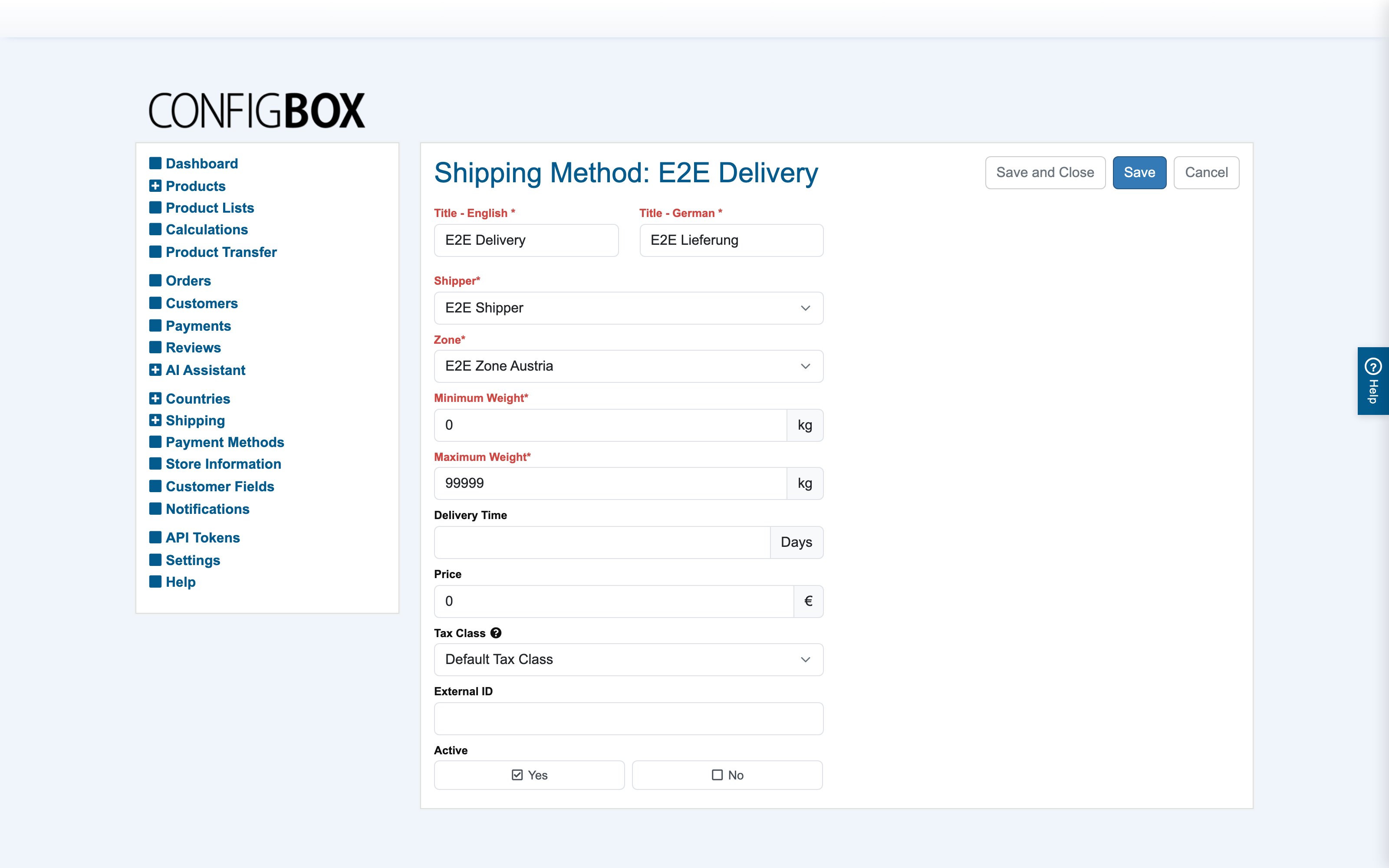Open the Zone dropdown
The width and height of the screenshot is (1389, 868).
pyautogui.click(x=629, y=366)
